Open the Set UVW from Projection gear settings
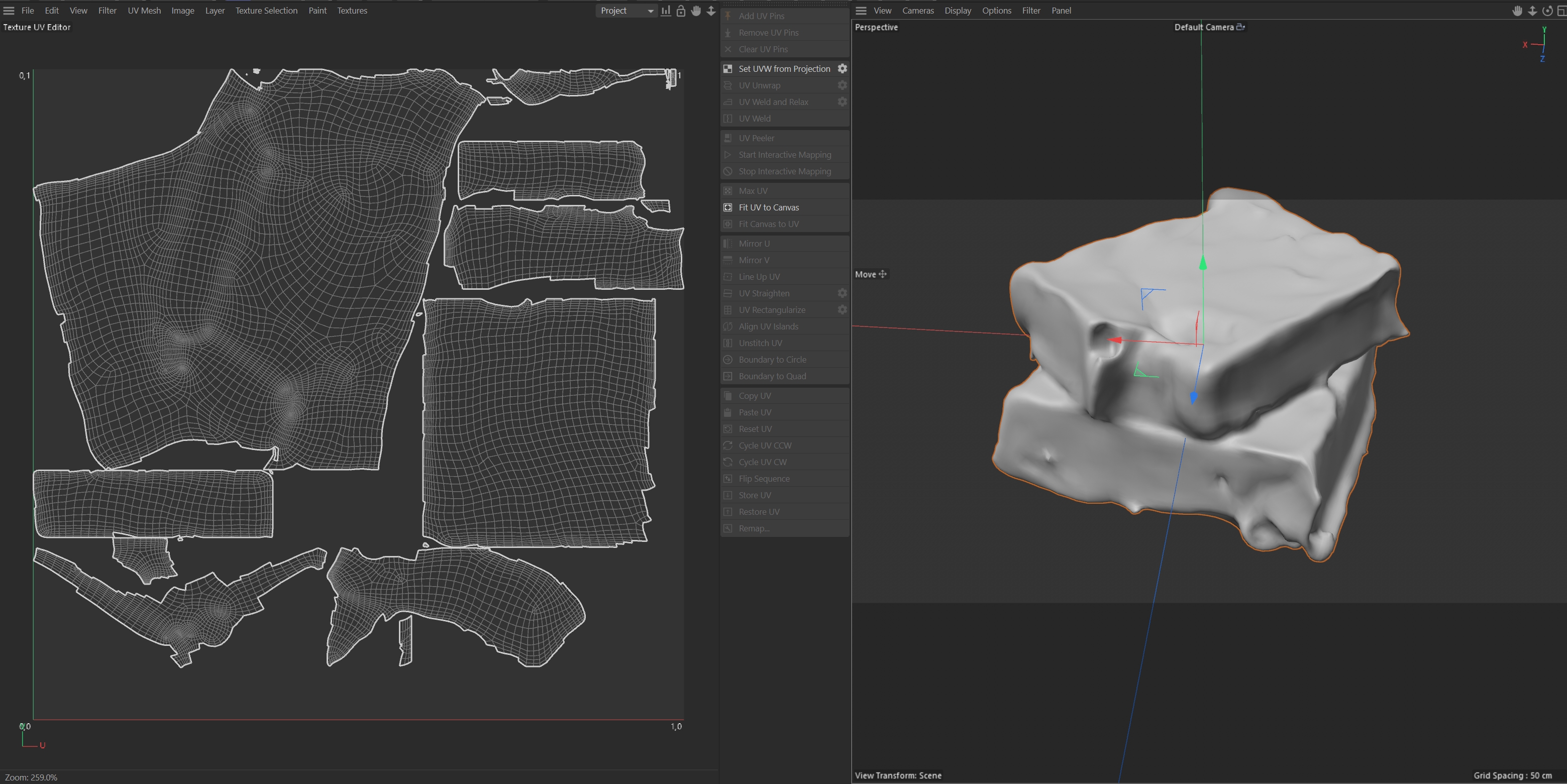Screen dimensions: 1567x784 coord(842,69)
